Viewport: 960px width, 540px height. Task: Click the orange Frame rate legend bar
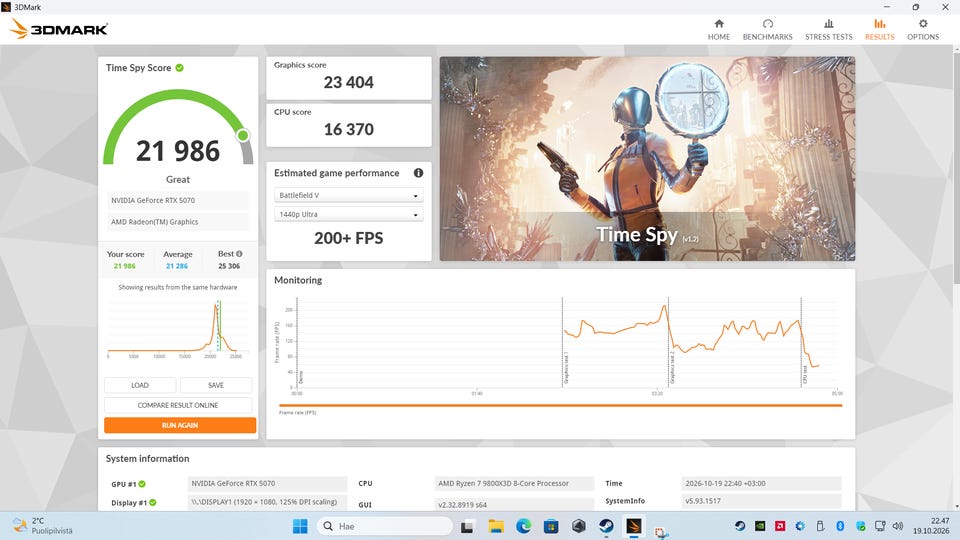pos(560,405)
